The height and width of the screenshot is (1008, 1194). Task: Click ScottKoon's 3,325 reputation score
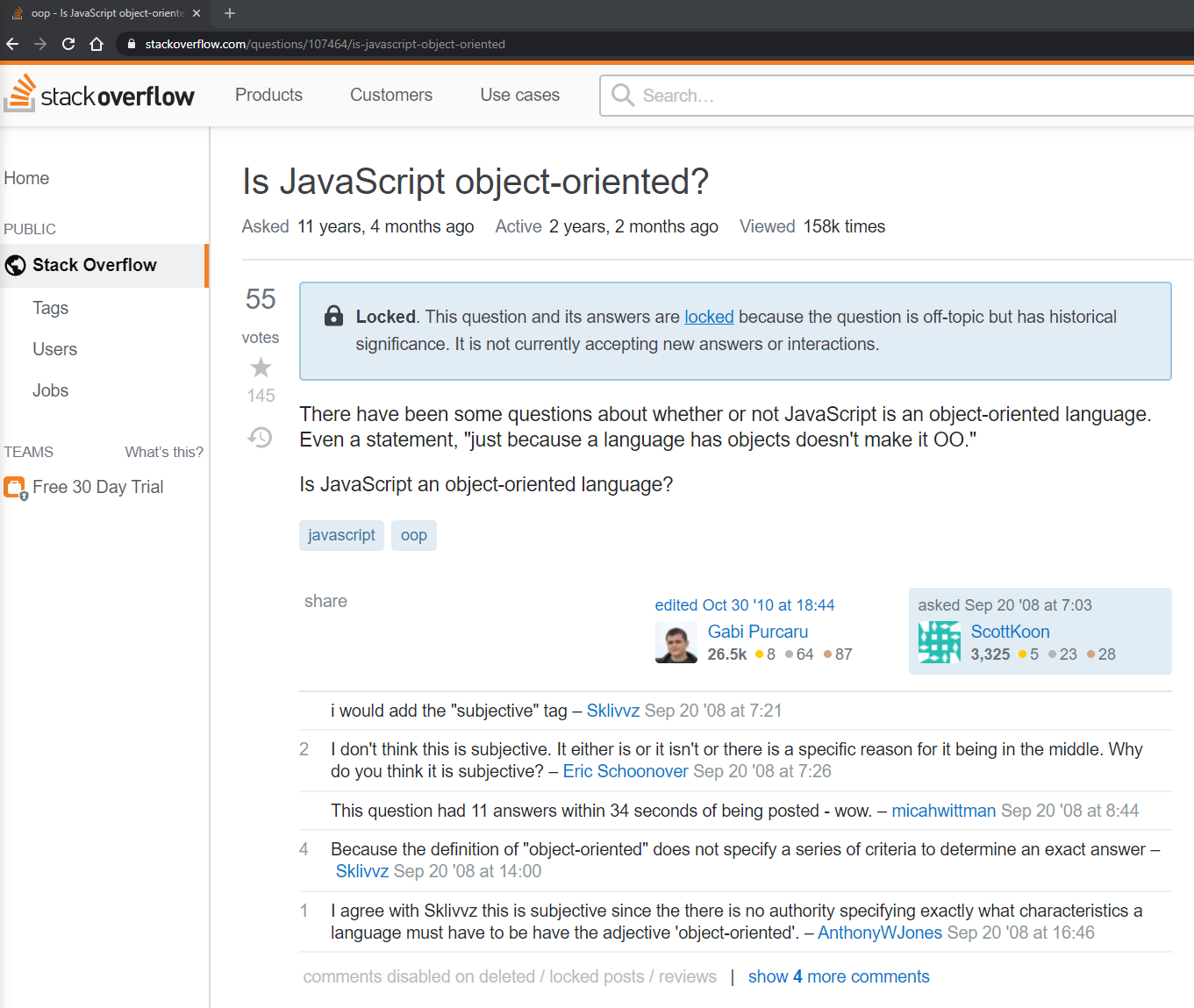coord(990,654)
